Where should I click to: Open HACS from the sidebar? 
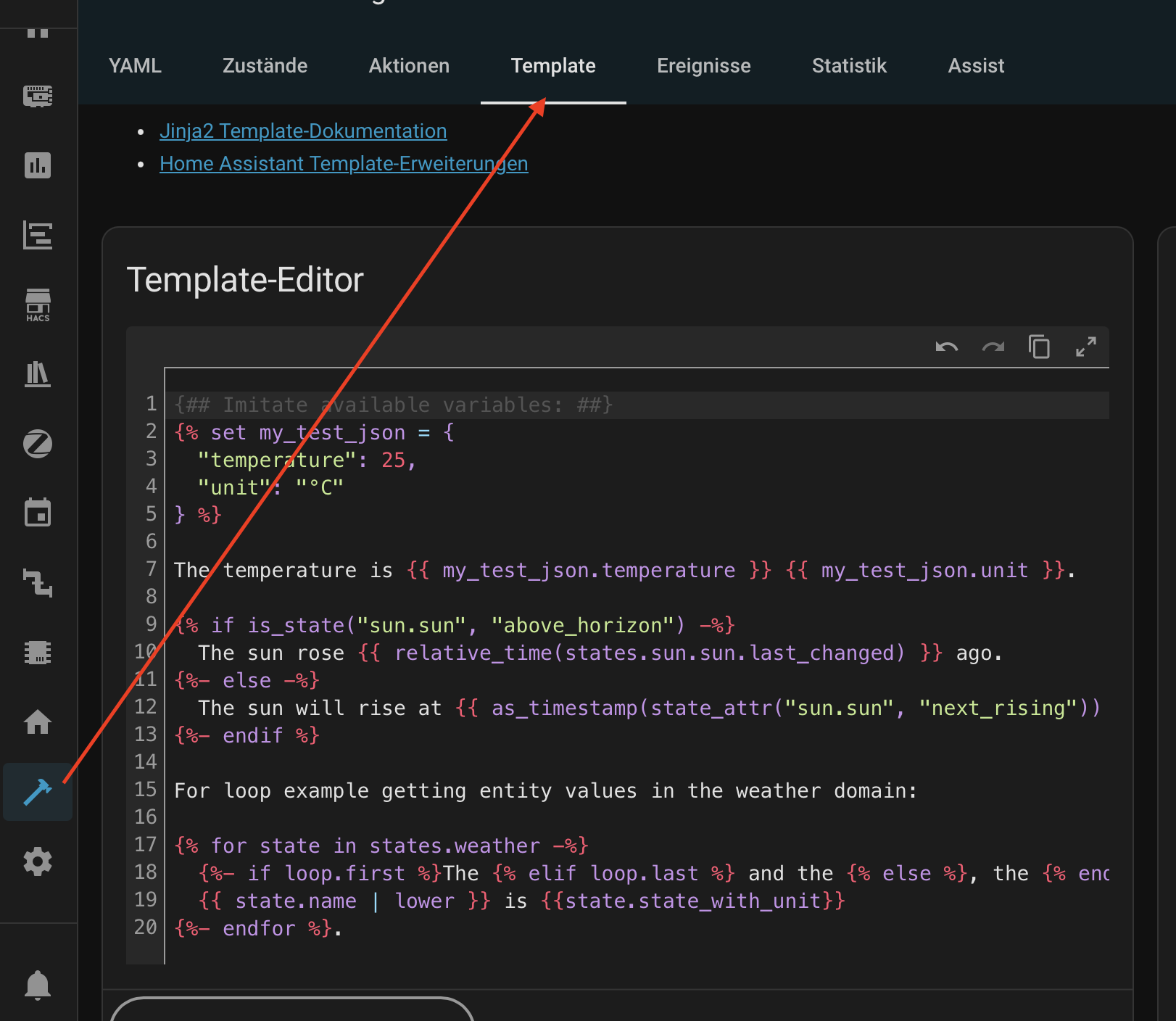pos(38,304)
